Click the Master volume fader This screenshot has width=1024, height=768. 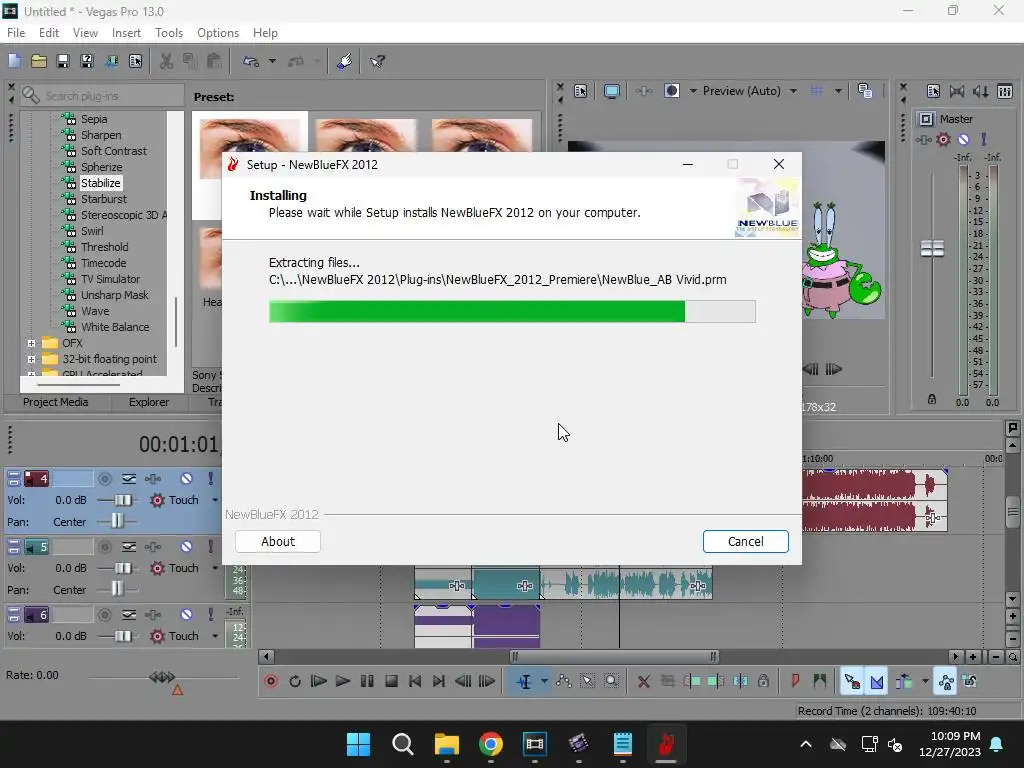click(932, 248)
